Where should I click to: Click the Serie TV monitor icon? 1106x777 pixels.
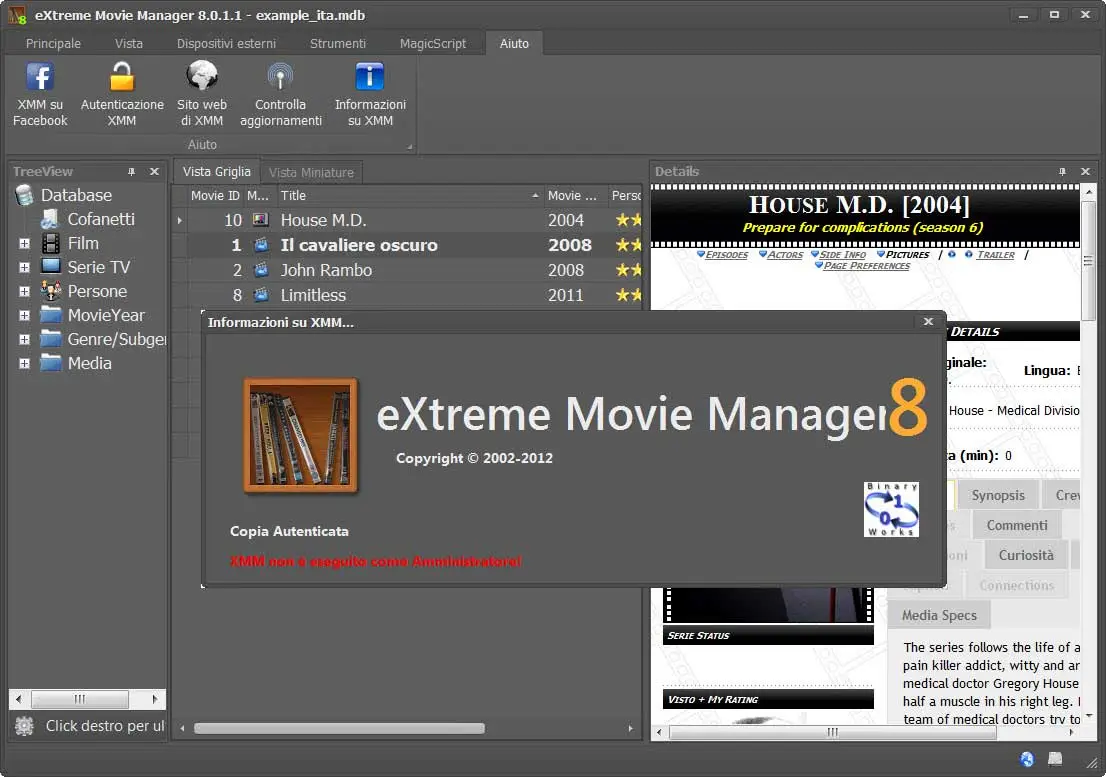point(51,267)
